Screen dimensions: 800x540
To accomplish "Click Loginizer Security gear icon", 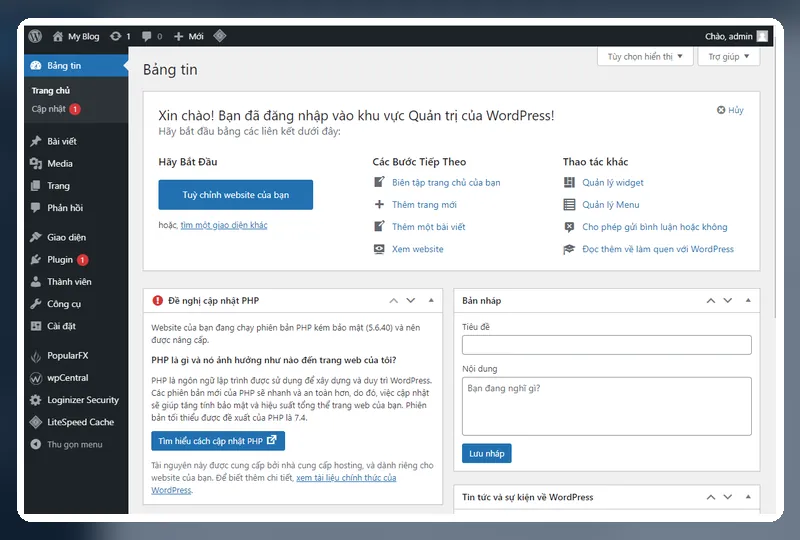I will (36, 400).
